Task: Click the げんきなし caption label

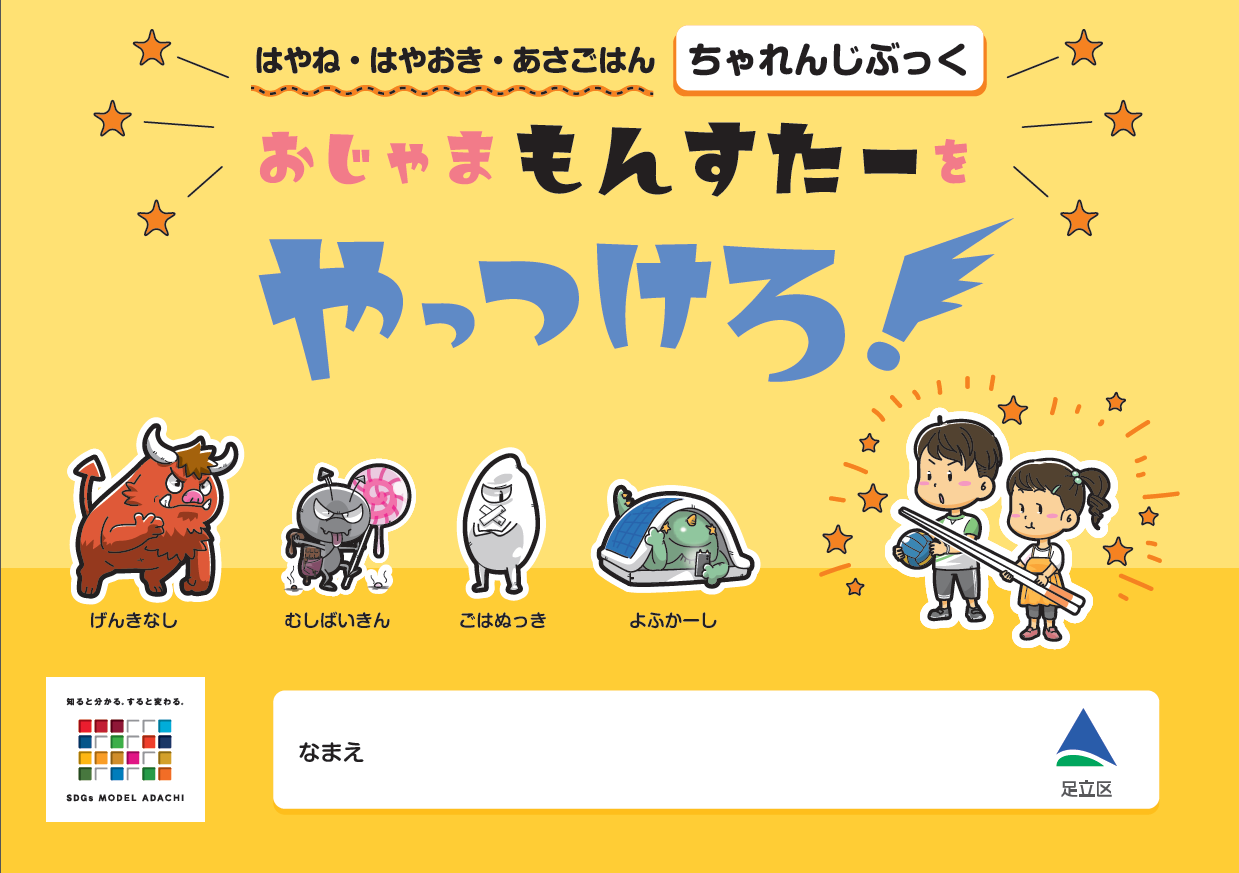Action: [x=133, y=621]
